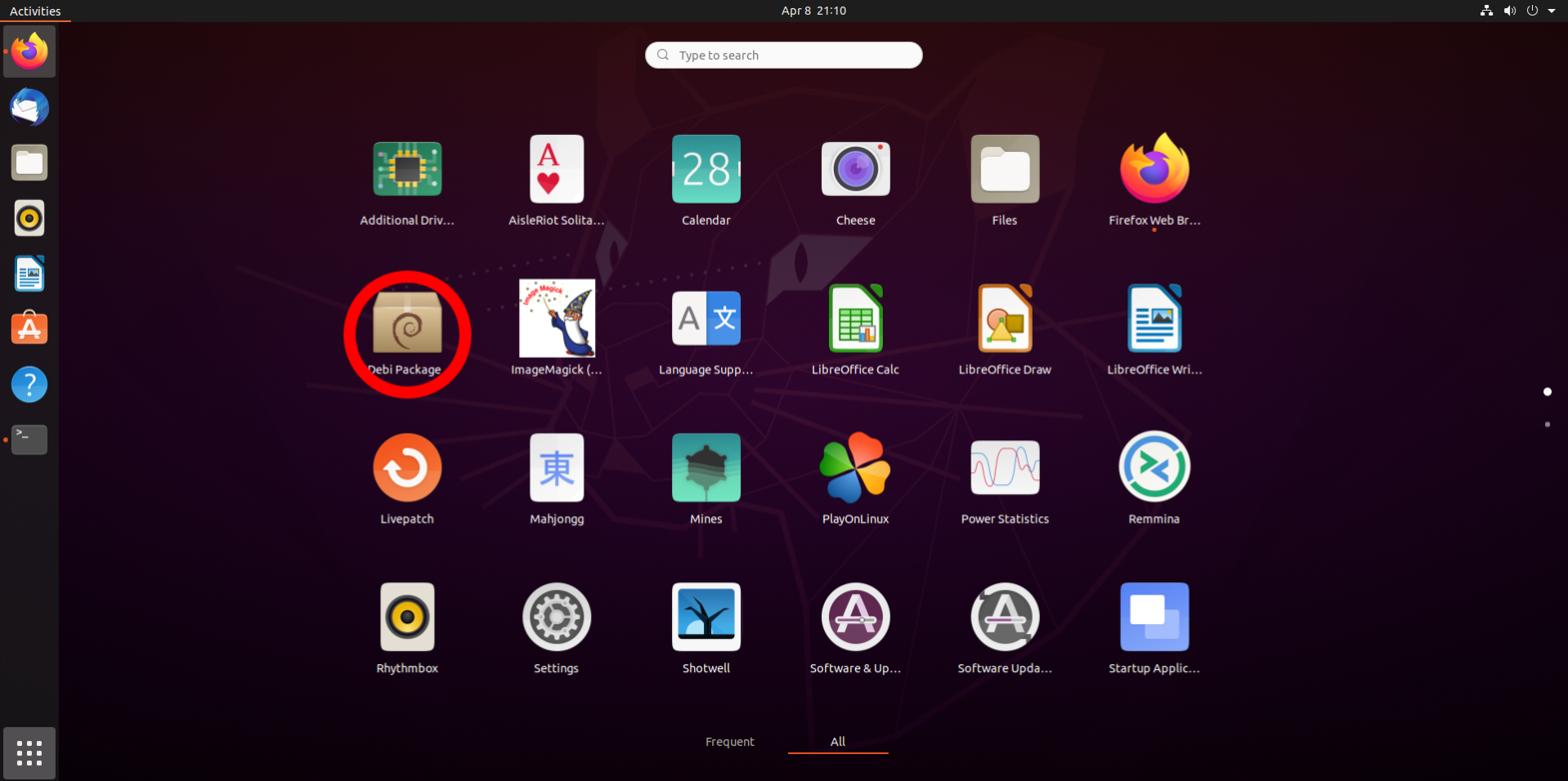Screen dimensions: 1568x781
Task: Open LibreOffice Calc spreadsheet app
Action: click(855, 320)
